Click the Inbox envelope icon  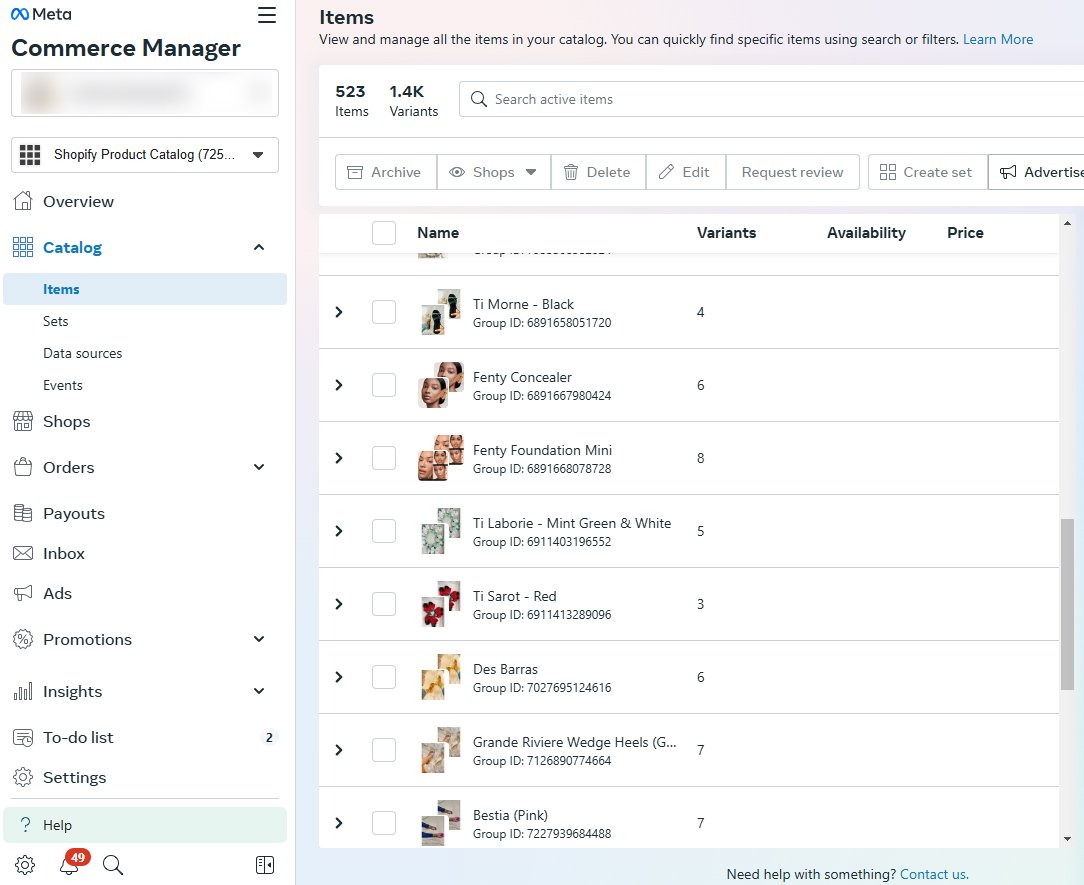23,553
